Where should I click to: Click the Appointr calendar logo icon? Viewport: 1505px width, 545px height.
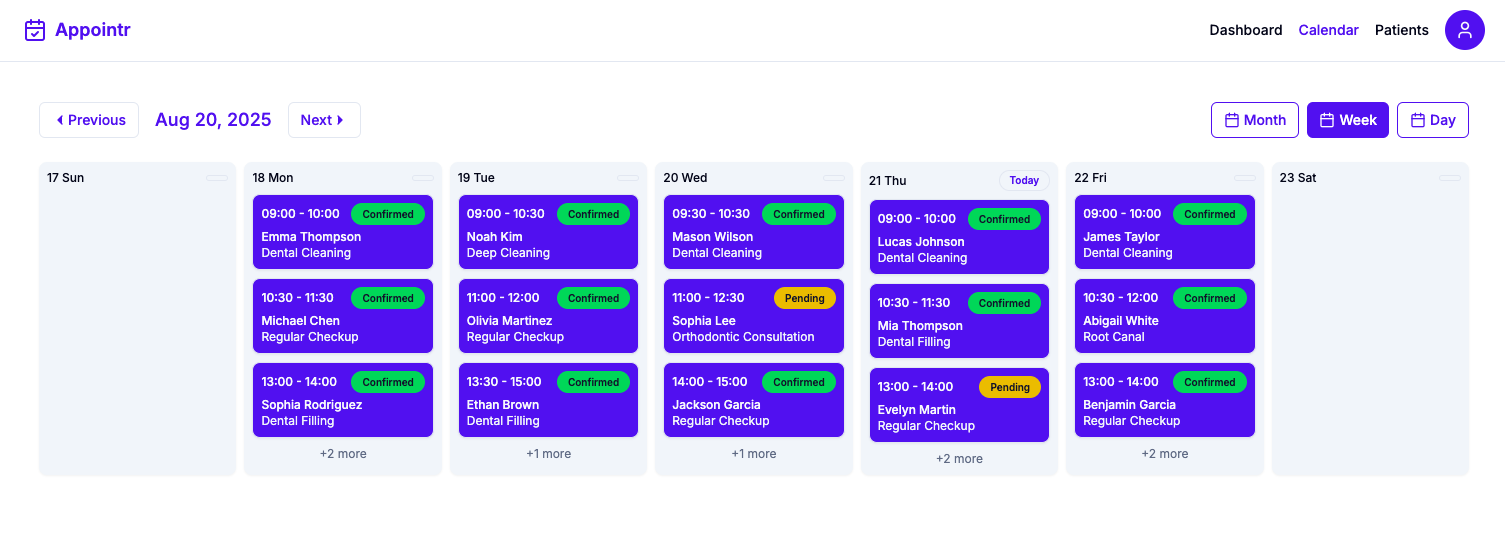click(x=35, y=30)
